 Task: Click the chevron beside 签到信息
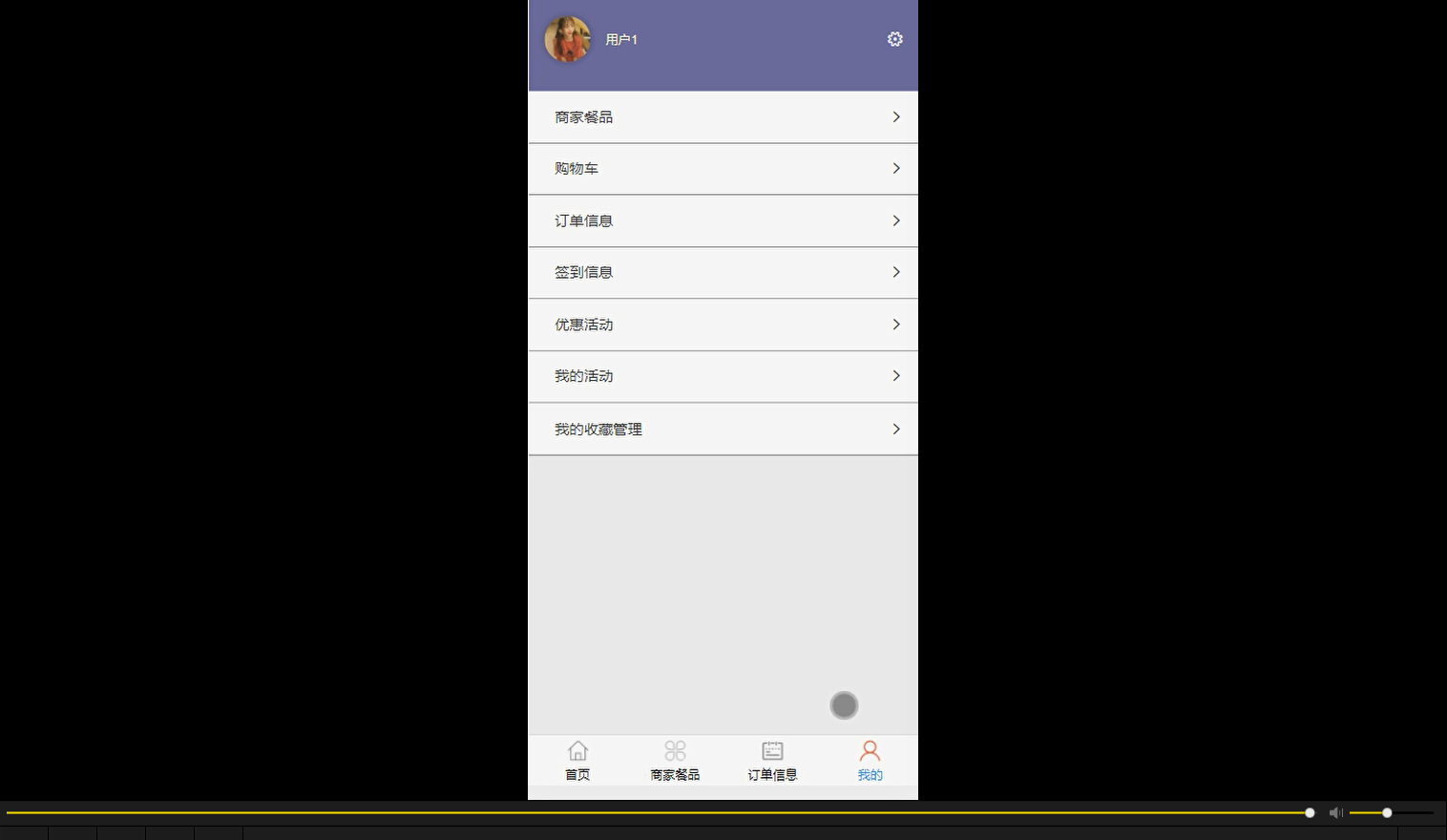click(895, 272)
